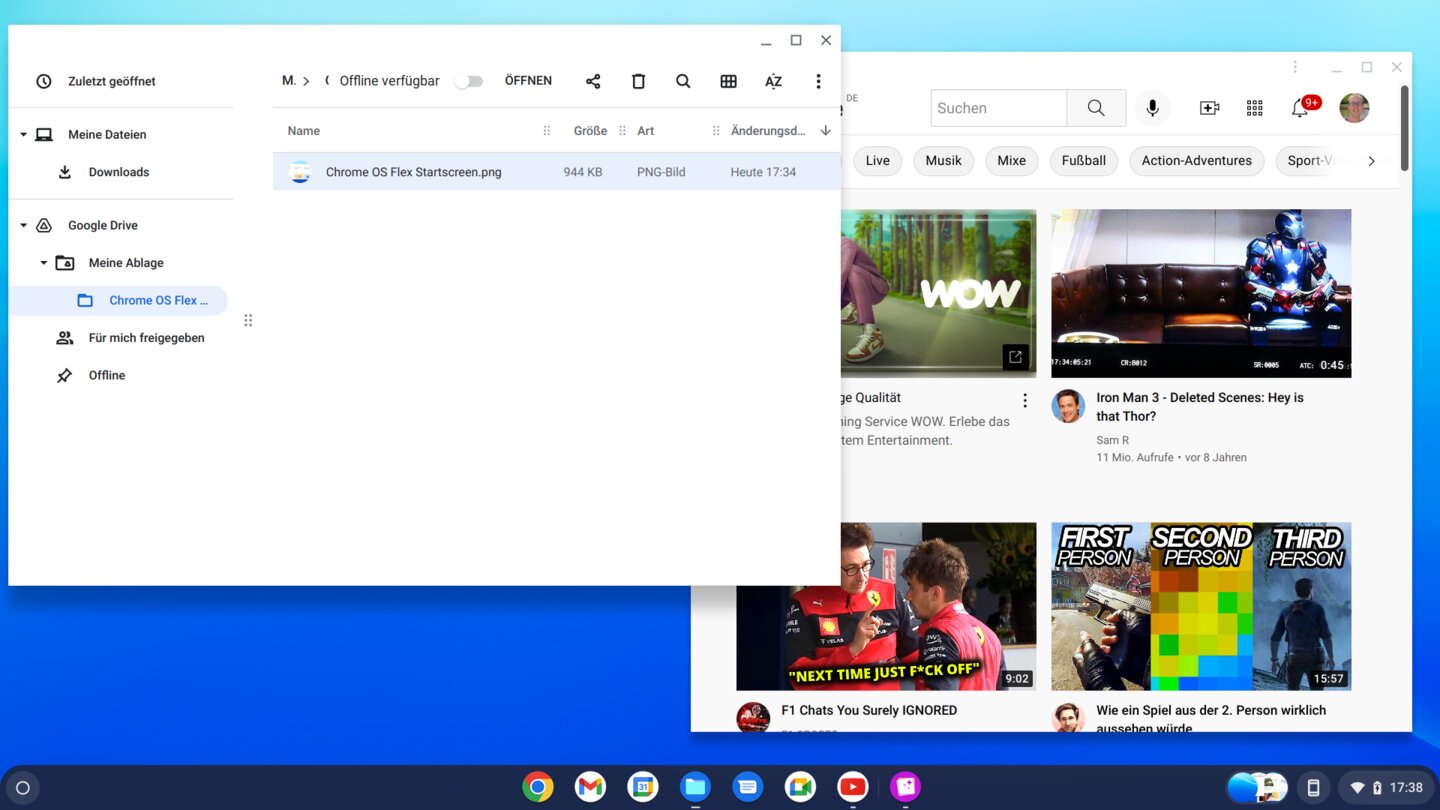The width and height of the screenshot is (1440, 810).
Task: Open Downloads folder in sidebar
Action: [x=118, y=172]
